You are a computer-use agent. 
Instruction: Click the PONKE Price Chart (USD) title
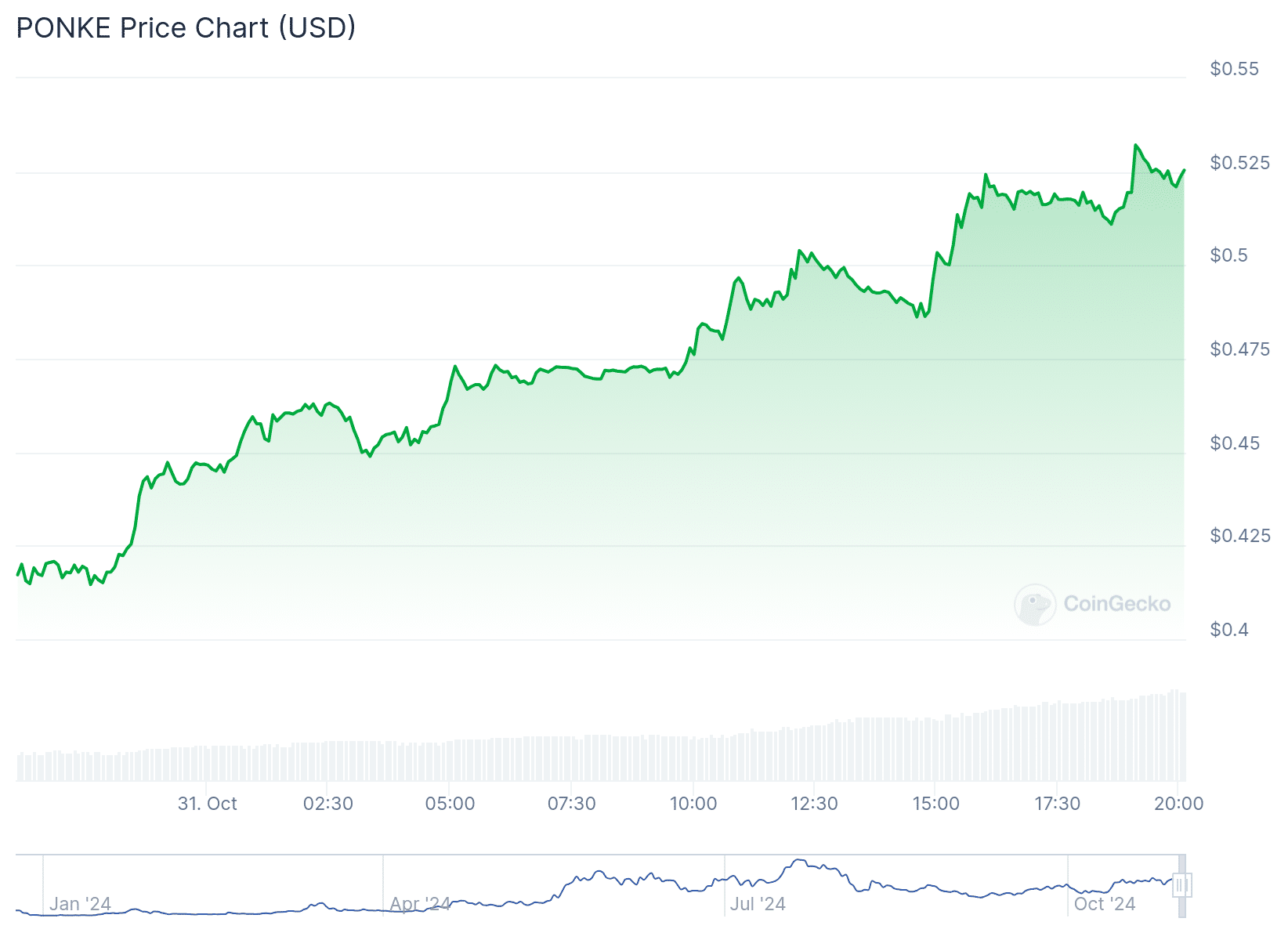click(x=186, y=28)
